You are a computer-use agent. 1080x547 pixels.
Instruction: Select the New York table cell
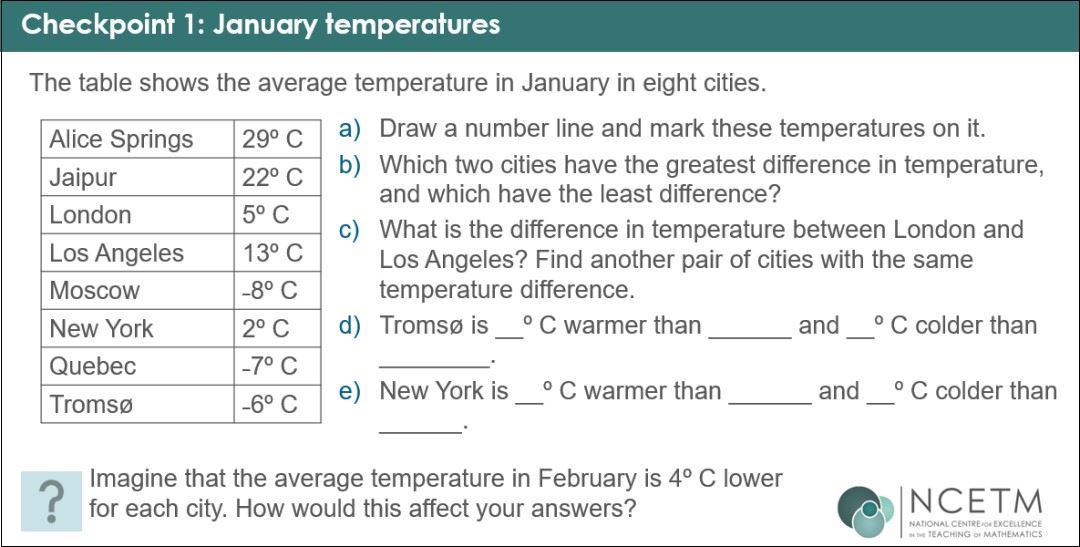click(x=138, y=329)
